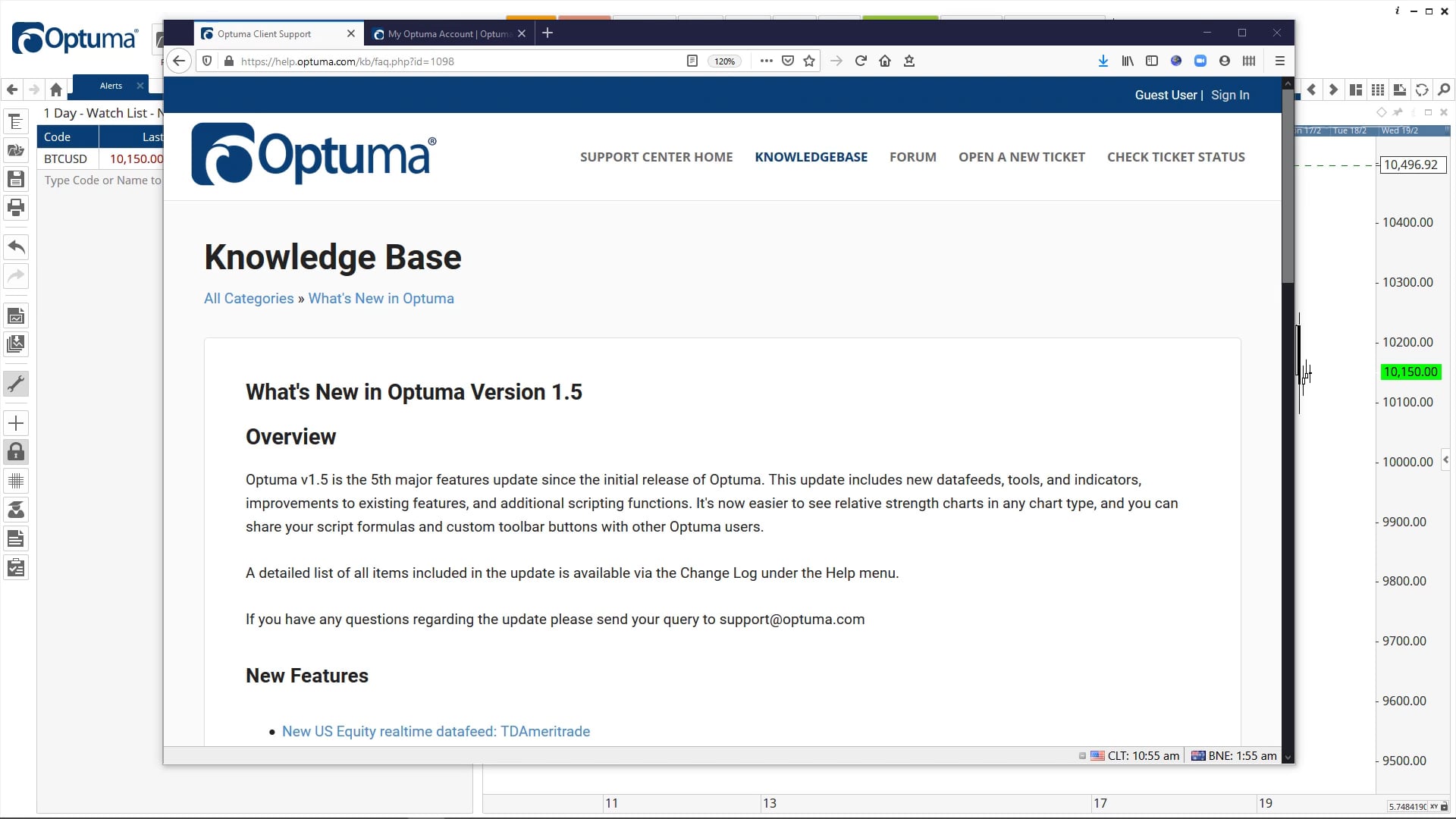Click Optuma's back arrow navigation button
The height and width of the screenshot is (819, 1456).
12,89
